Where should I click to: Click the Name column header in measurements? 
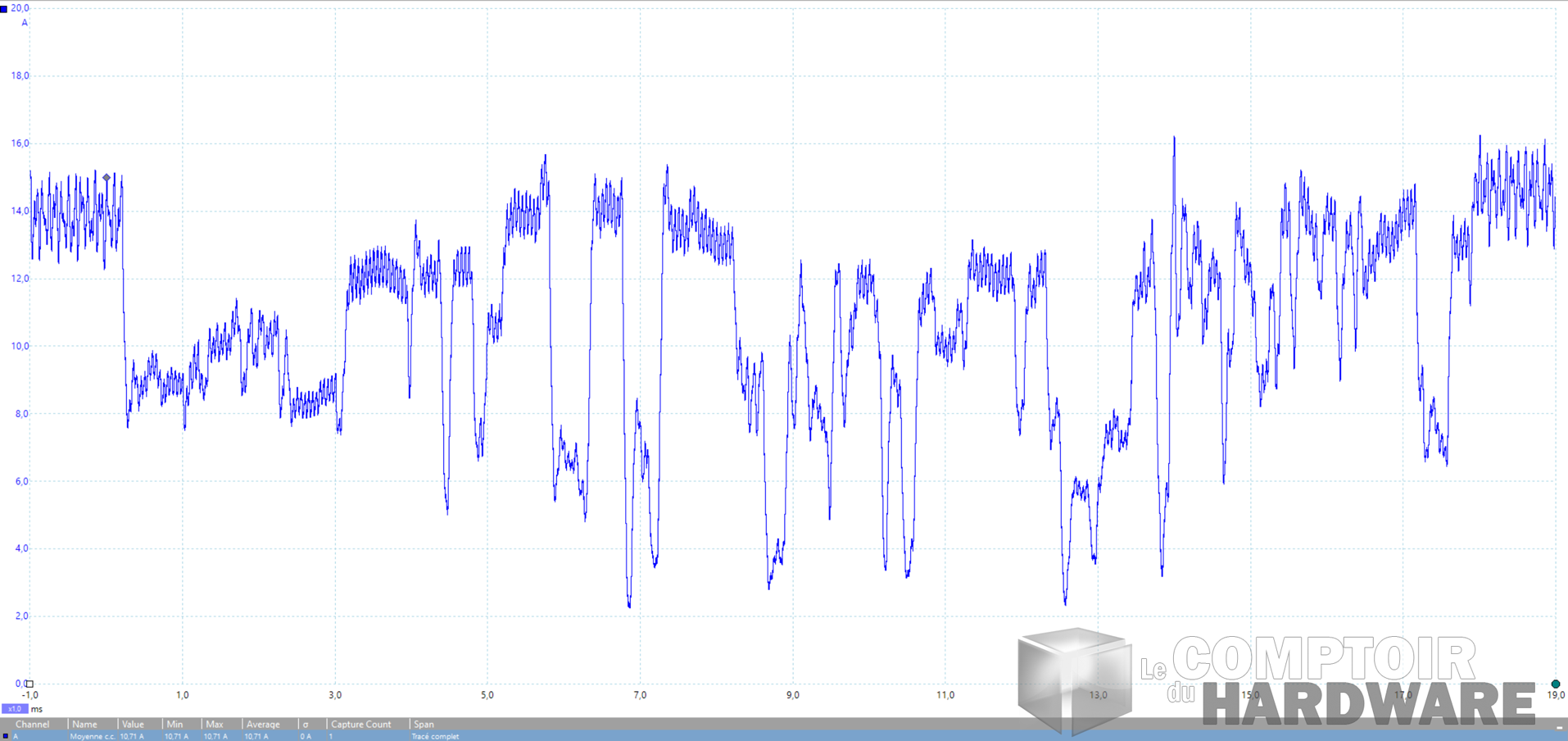(x=84, y=725)
